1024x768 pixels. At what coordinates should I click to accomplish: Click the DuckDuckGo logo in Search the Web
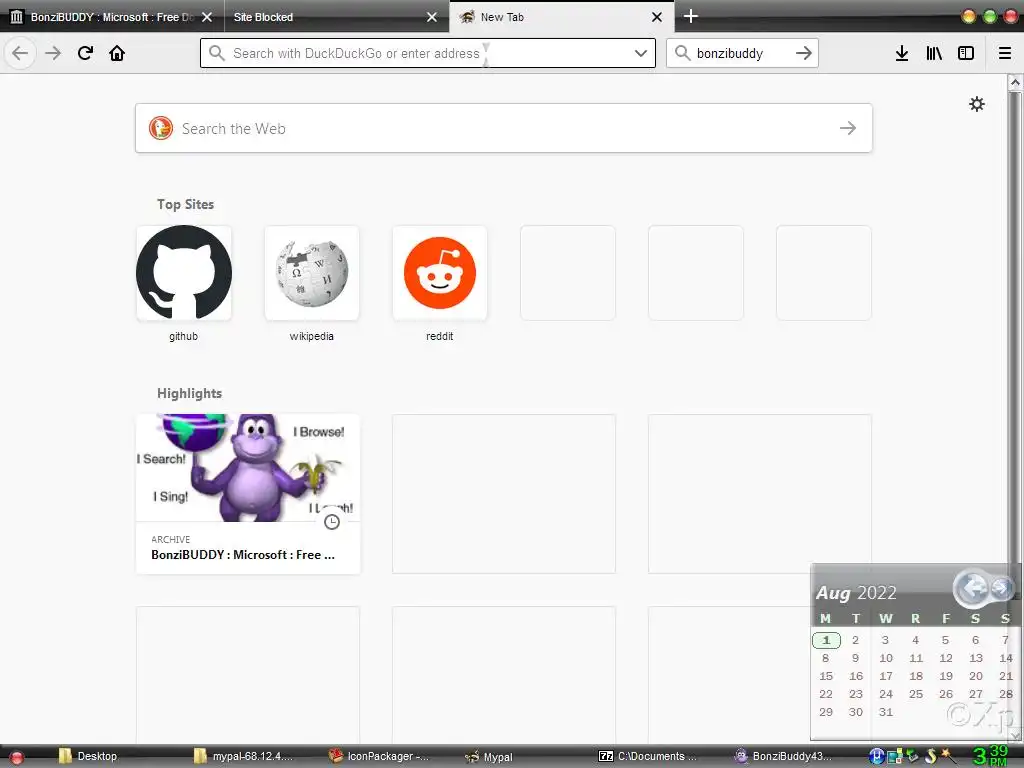point(161,128)
